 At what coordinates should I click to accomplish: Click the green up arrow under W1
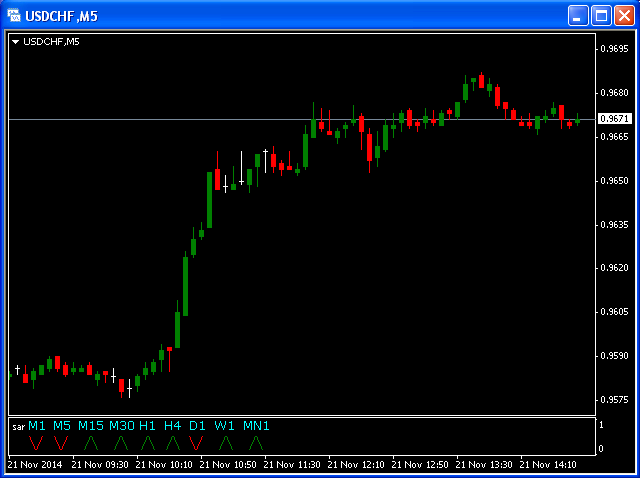tap(225, 442)
